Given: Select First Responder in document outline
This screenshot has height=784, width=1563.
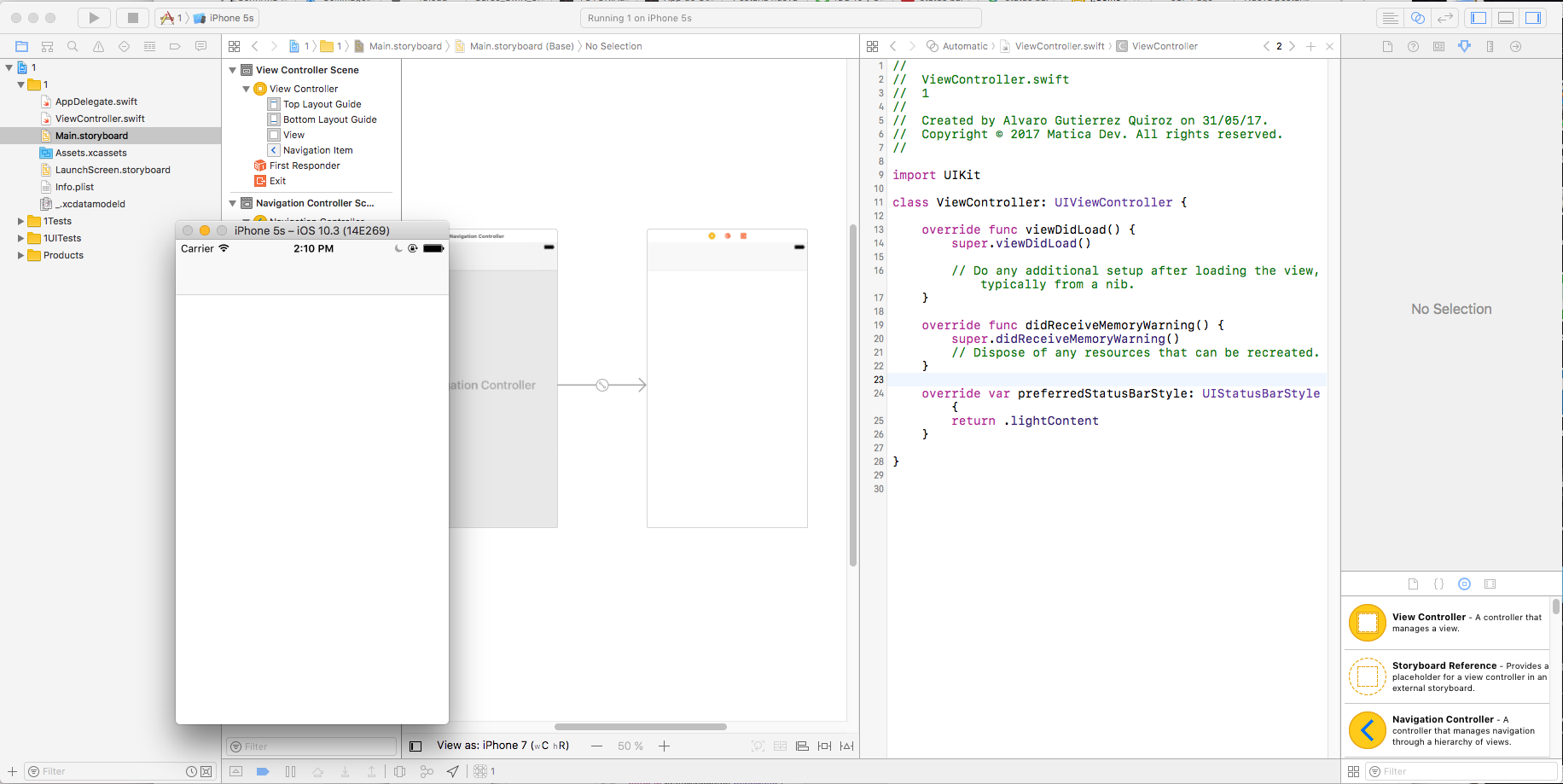Looking at the screenshot, I should (x=305, y=166).
